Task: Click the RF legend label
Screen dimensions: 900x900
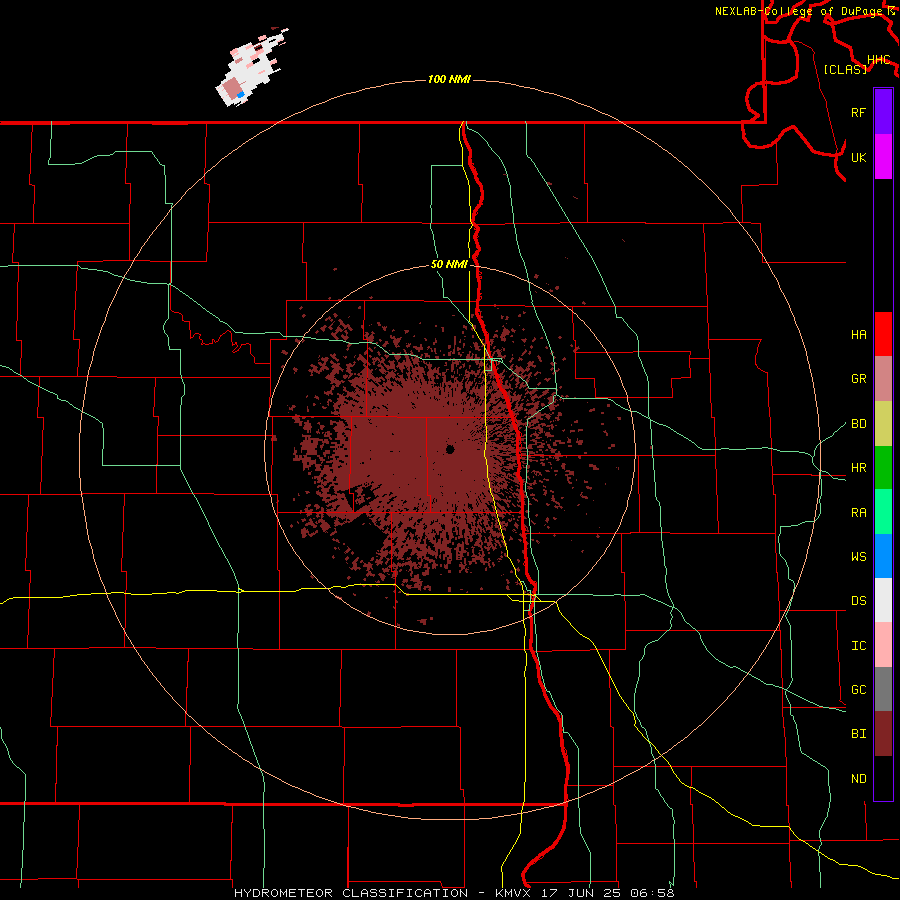Action: [858, 112]
